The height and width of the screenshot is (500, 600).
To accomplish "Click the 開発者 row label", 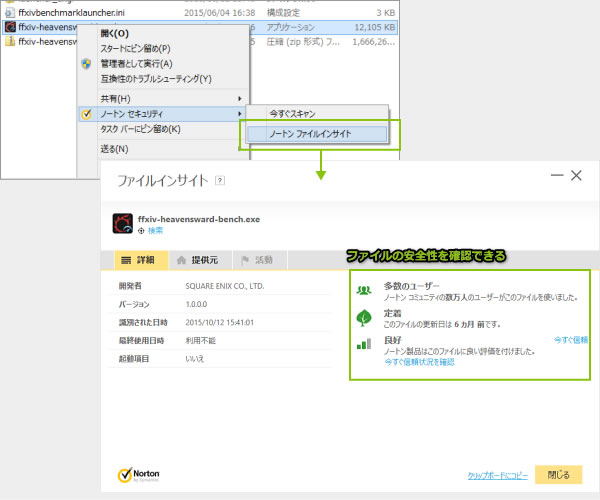I will (130, 286).
